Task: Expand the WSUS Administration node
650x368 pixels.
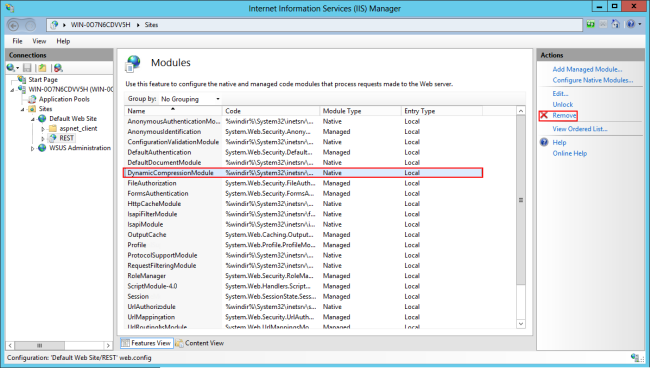Action: pyautogui.click(x=33, y=148)
